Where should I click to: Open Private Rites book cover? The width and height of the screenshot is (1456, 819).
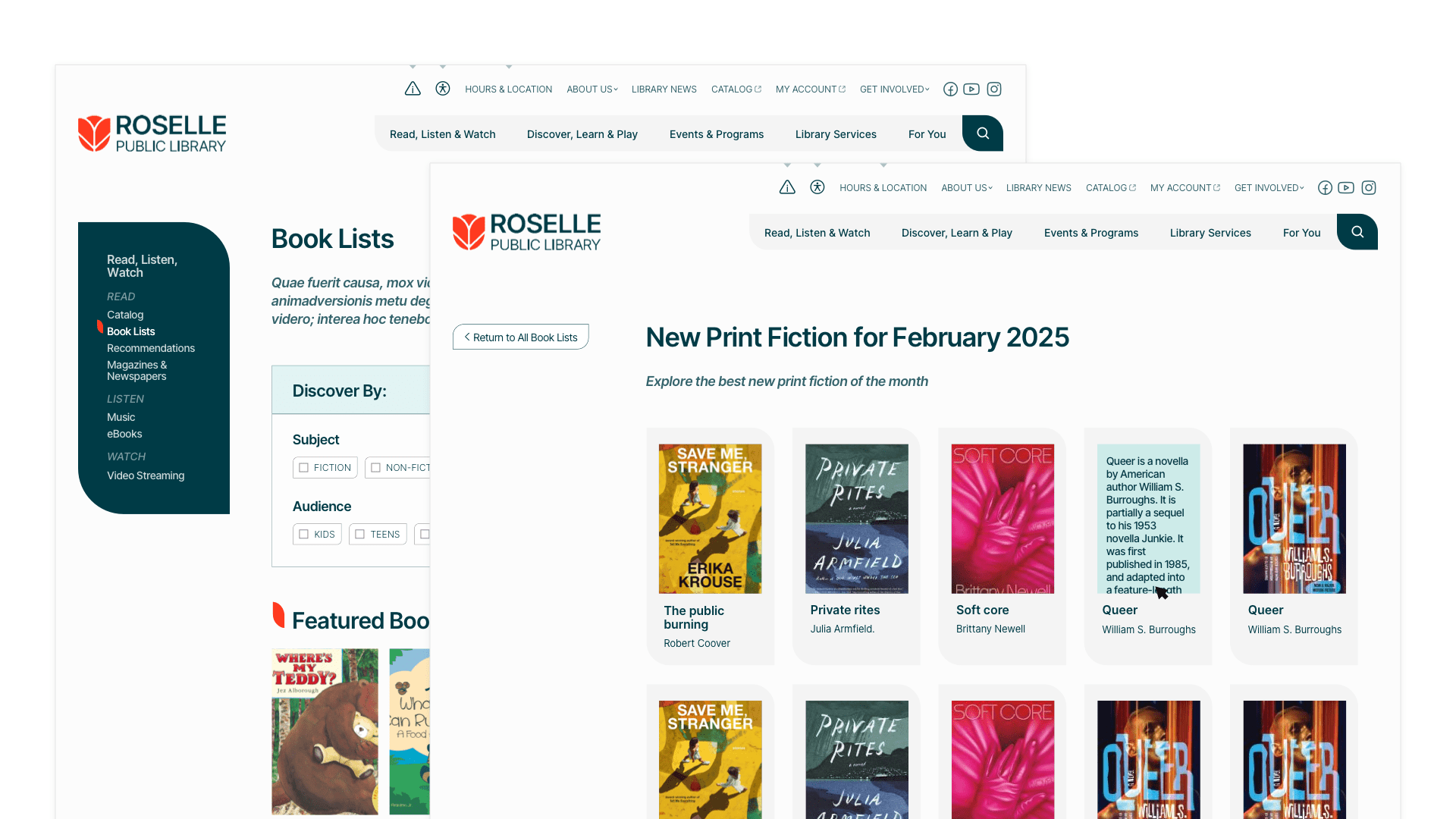856,519
